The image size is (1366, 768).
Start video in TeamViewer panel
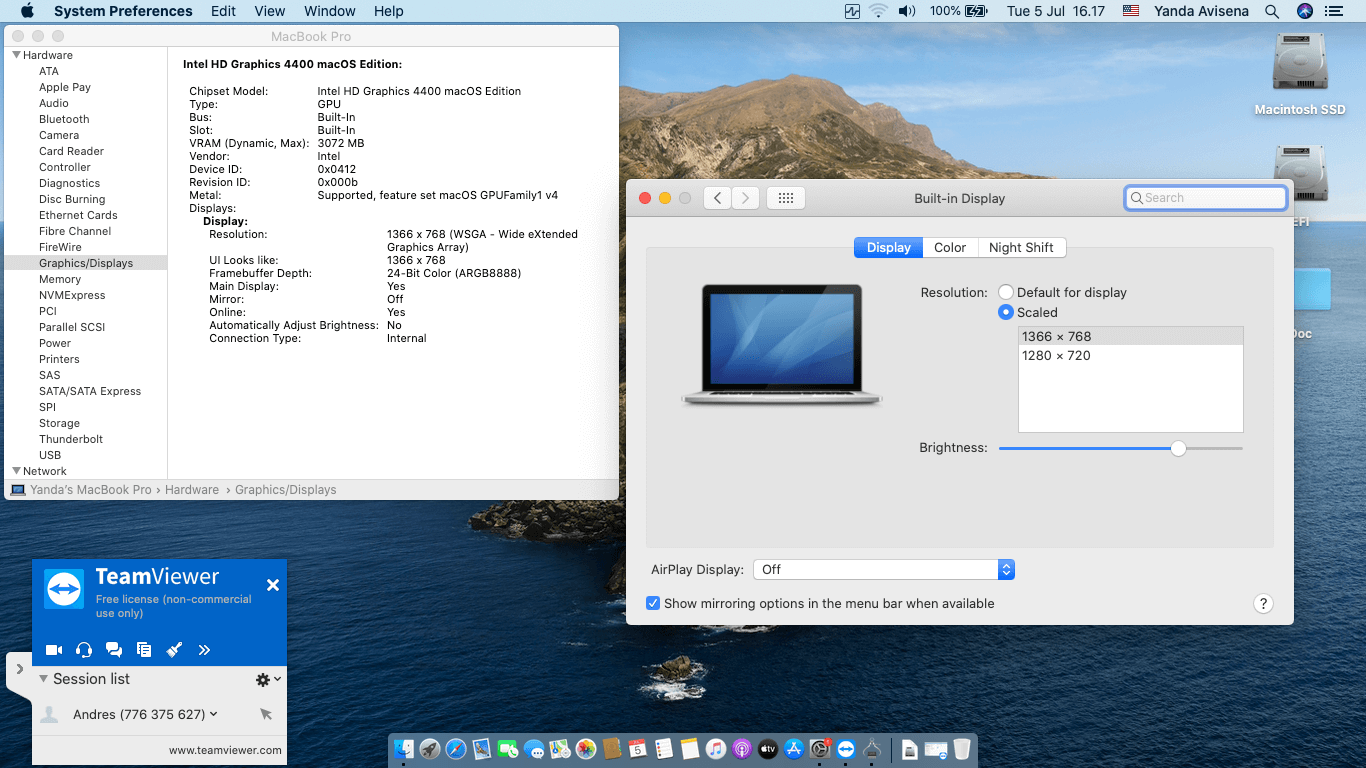[x=54, y=650]
